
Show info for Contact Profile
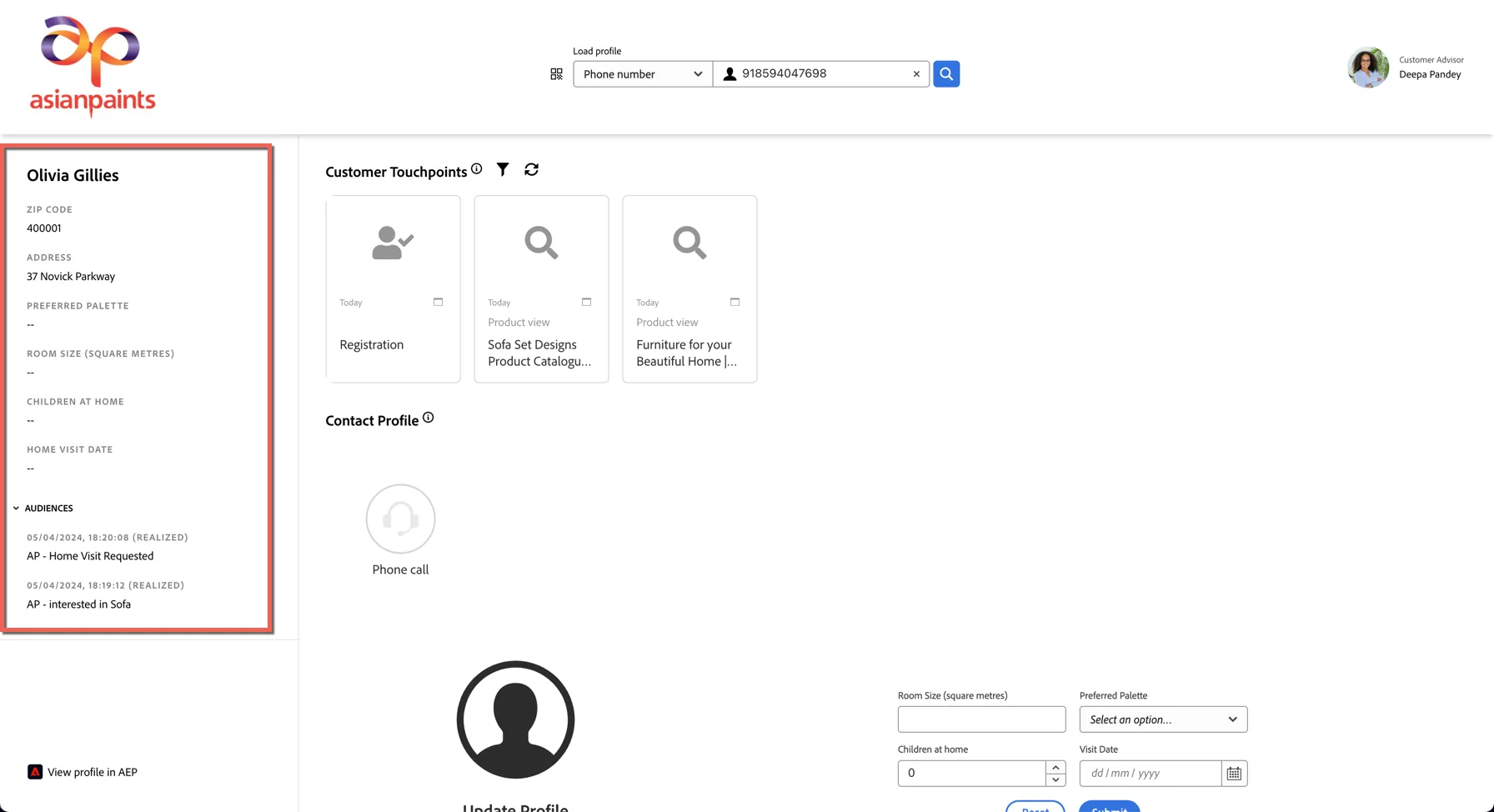[x=428, y=418]
